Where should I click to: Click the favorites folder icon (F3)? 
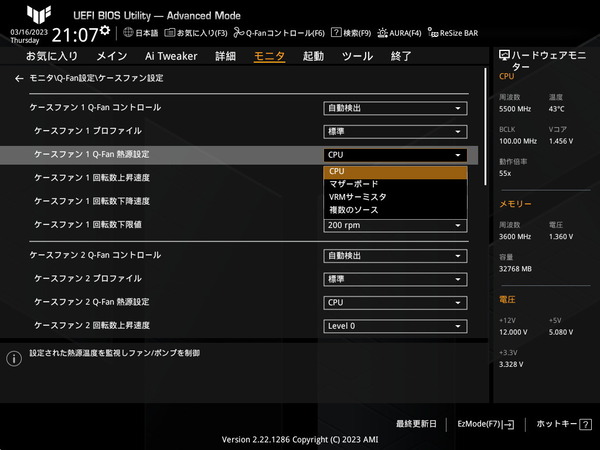coord(170,33)
